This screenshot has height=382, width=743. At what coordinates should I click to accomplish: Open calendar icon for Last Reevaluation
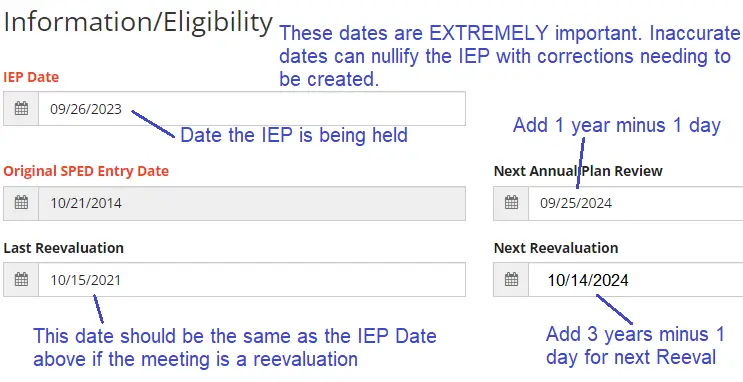(21, 280)
